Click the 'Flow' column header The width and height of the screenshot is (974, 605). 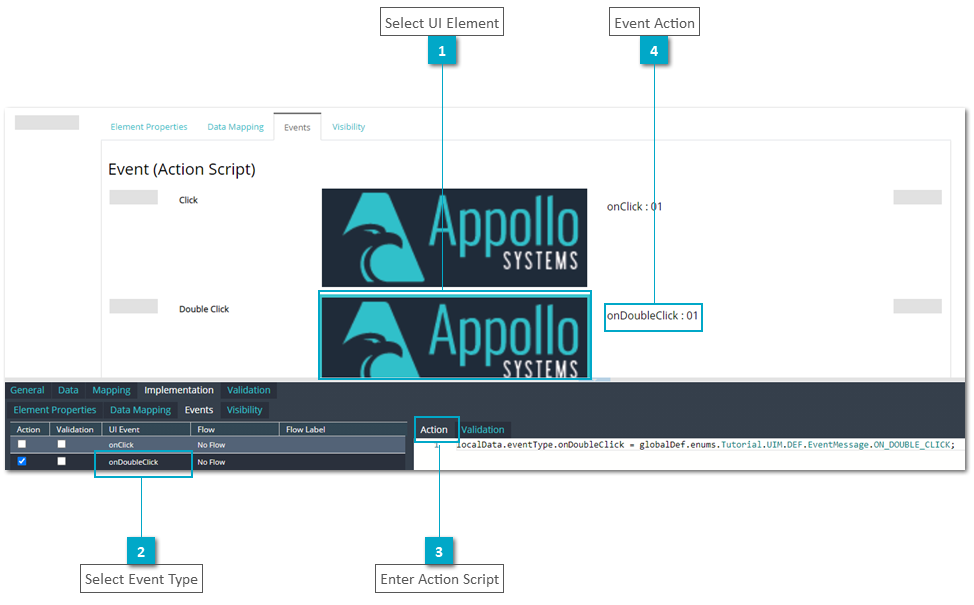tap(235, 429)
